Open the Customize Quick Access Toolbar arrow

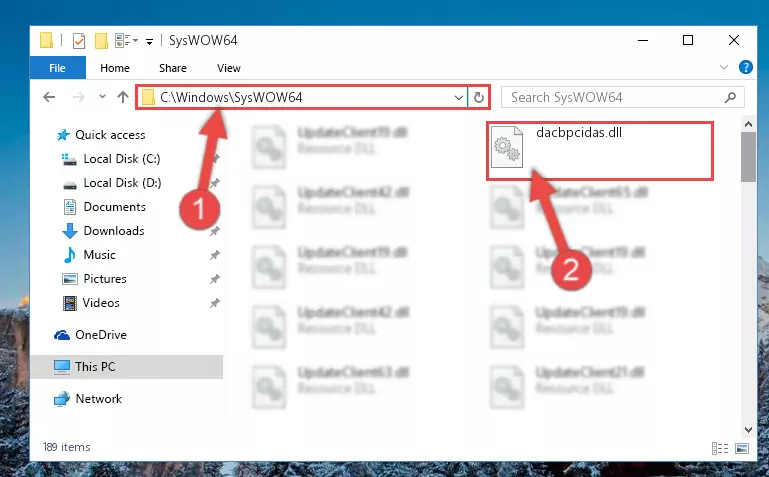pos(149,42)
